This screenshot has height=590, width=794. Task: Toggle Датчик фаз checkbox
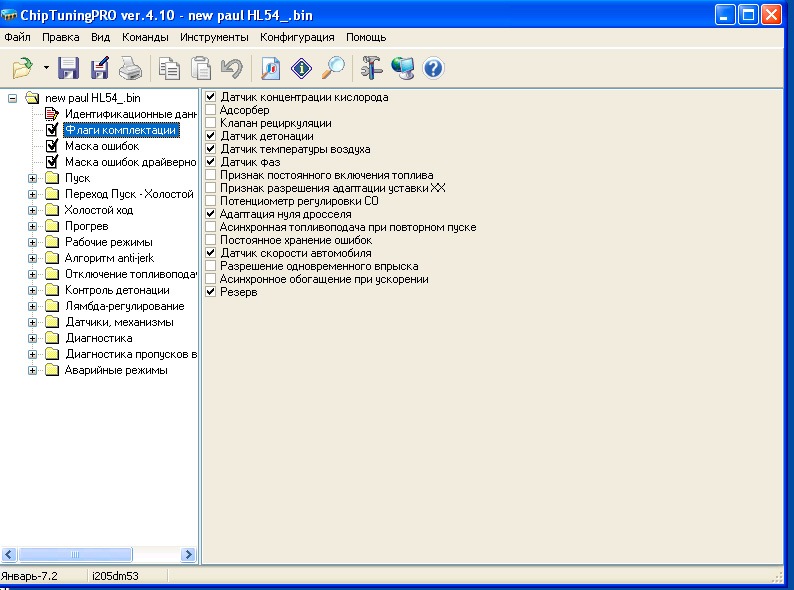[211, 162]
